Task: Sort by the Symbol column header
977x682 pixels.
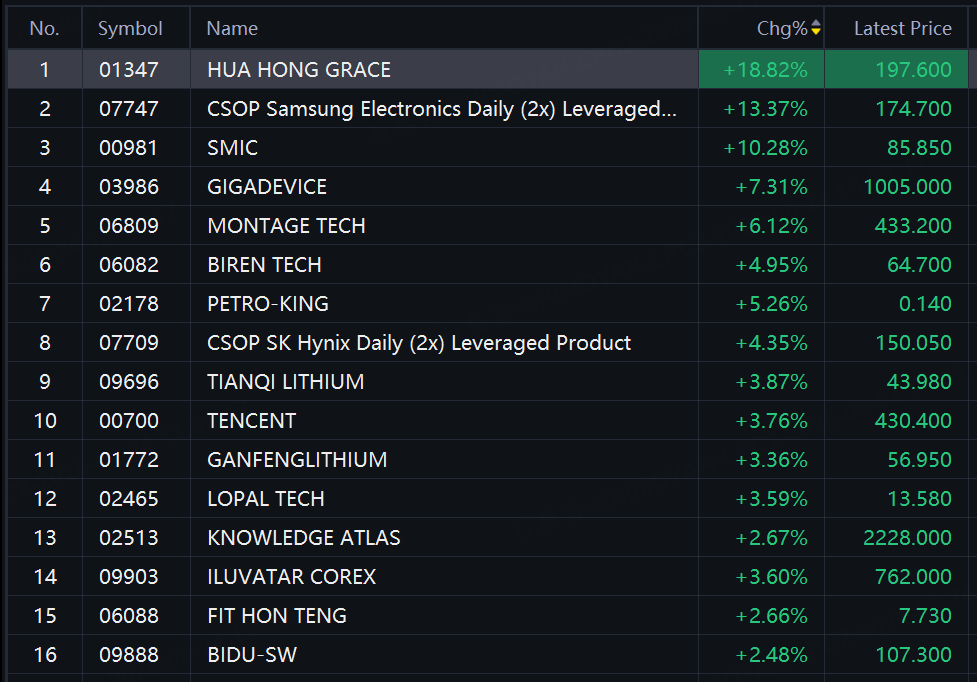Action: 130,29
